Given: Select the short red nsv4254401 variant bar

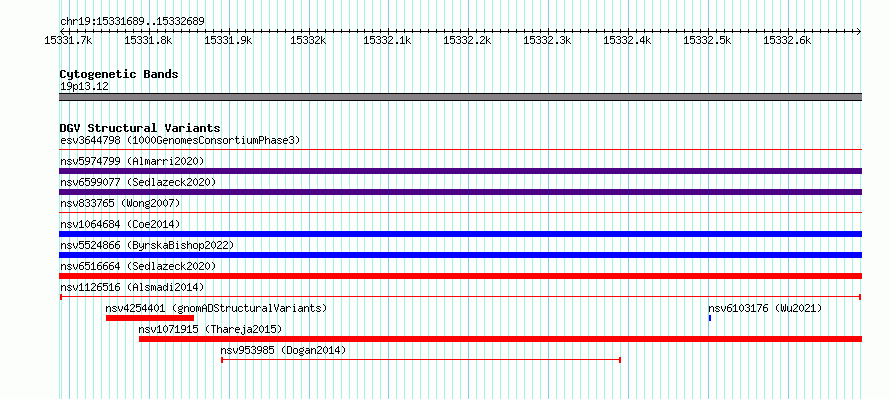Looking at the screenshot, I should [150, 318].
